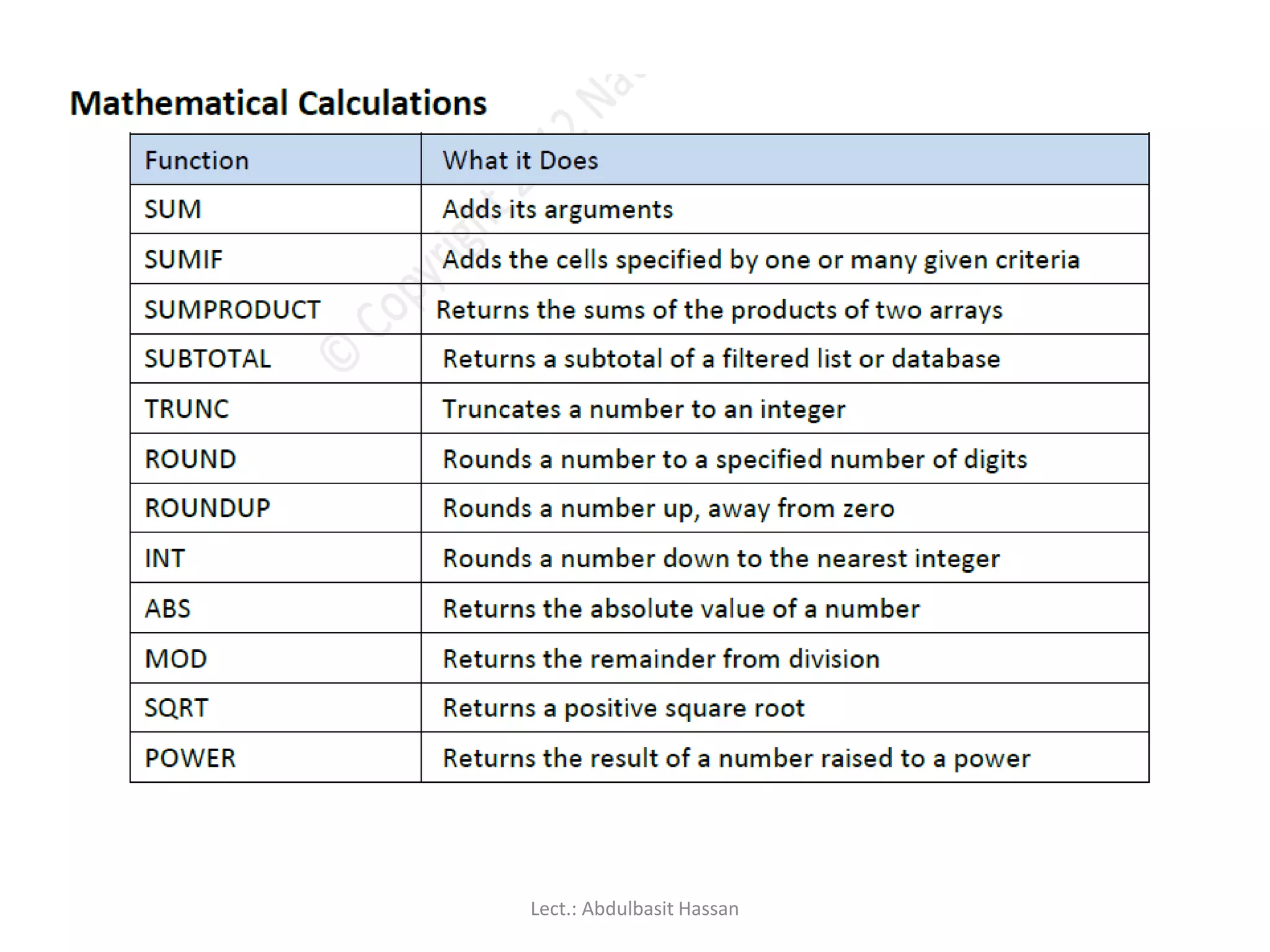This screenshot has height=952, width=1270.
Task: Select 'Returns the remainder from division' text
Action: [x=660, y=658]
